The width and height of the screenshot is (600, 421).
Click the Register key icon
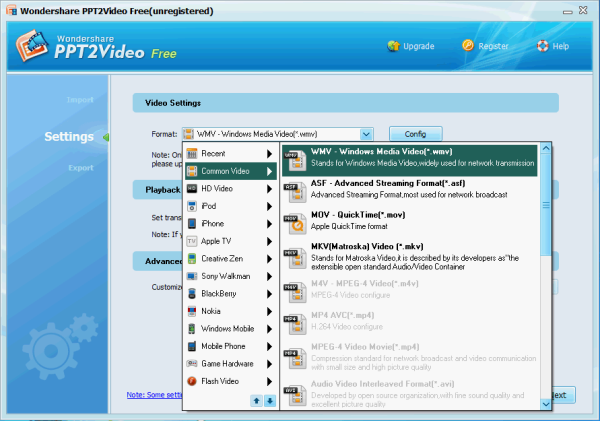pyautogui.click(x=468, y=46)
